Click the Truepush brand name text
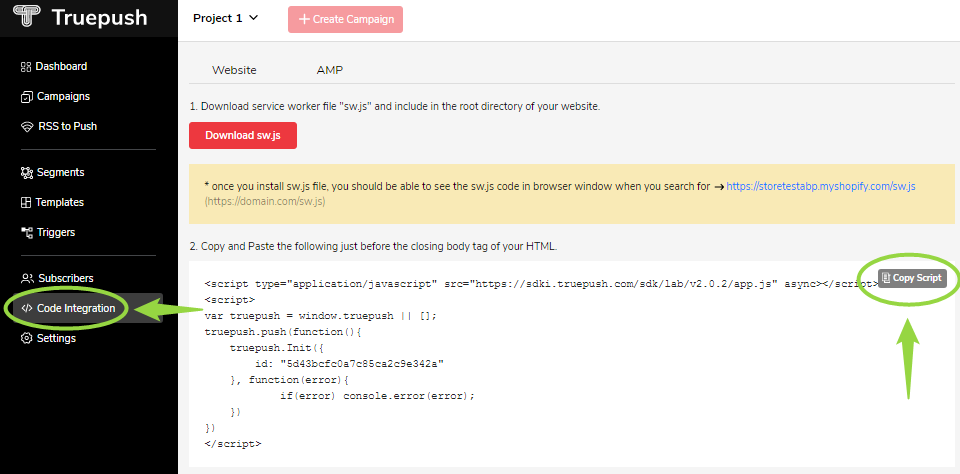Image resolution: width=960 pixels, height=474 pixels. click(x=100, y=17)
